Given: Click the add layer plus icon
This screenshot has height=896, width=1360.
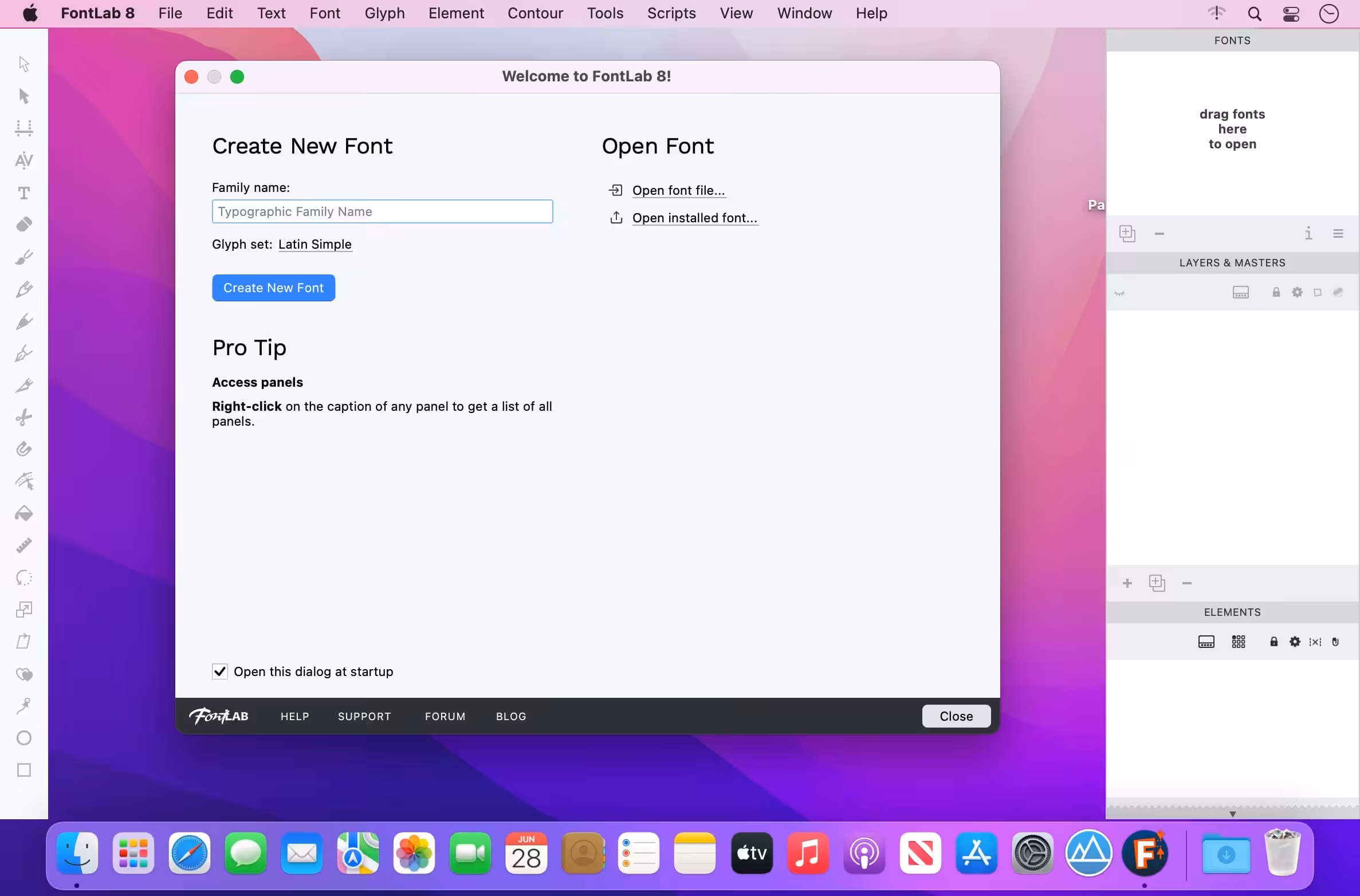Looking at the screenshot, I should pos(1127,583).
